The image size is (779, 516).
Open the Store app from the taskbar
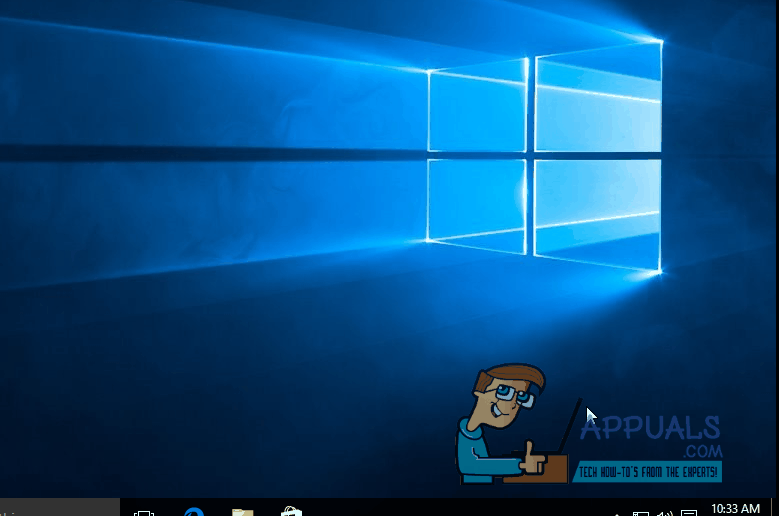pos(291,512)
